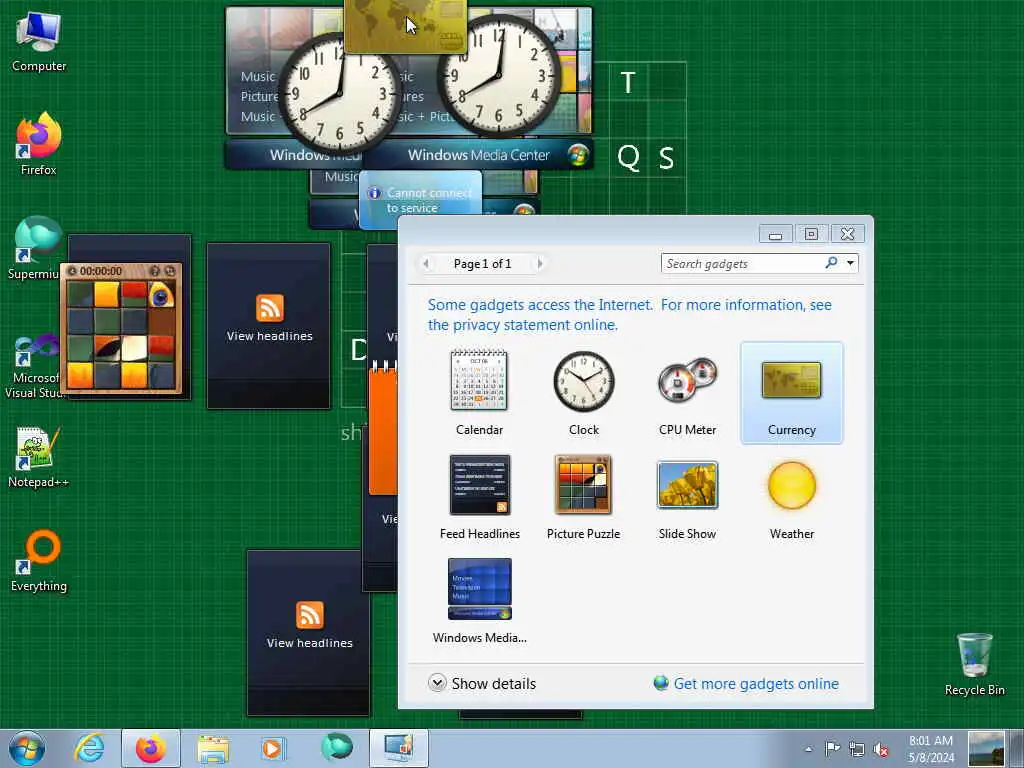Click View headlines in the bottom Feed Headlines gadget
The width and height of the screenshot is (1024, 768).
coord(310,643)
